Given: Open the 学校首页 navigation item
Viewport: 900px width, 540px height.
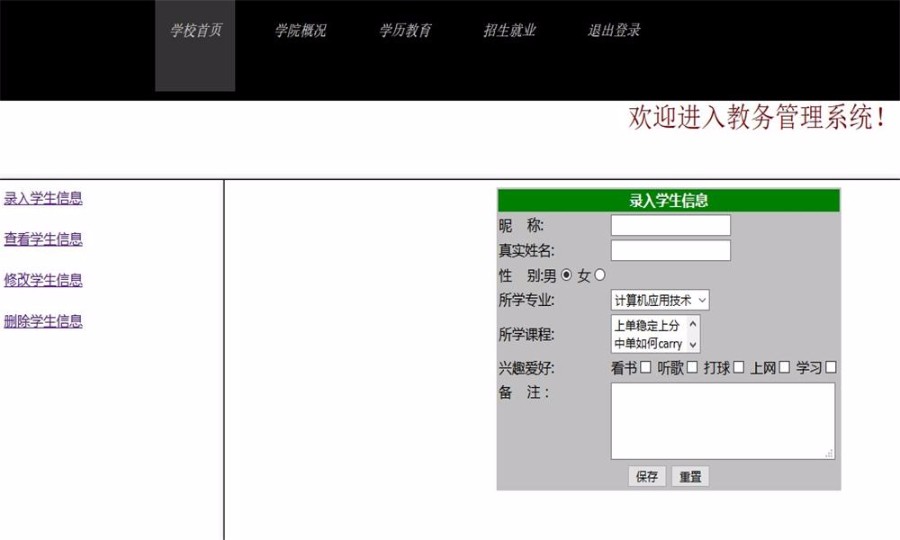Looking at the screenshot, I should 195,45.
